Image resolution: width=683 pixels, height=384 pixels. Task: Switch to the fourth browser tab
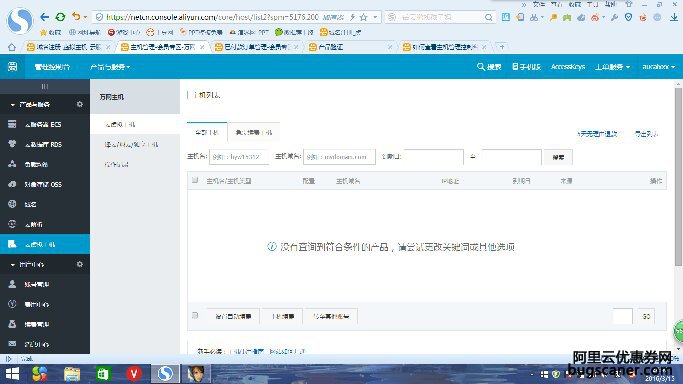[x=351, y=47]
